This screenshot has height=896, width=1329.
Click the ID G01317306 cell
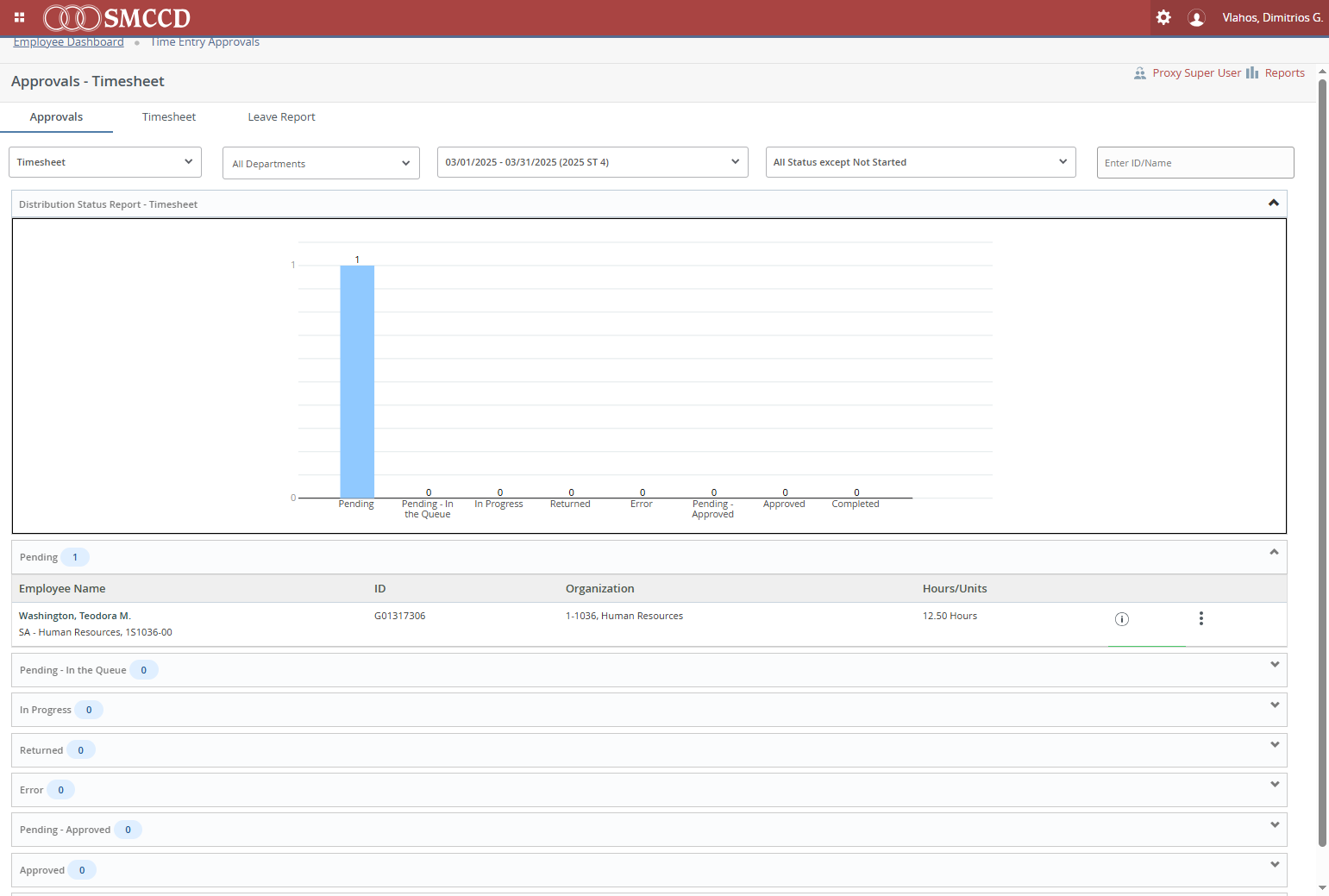click(399, 616)
